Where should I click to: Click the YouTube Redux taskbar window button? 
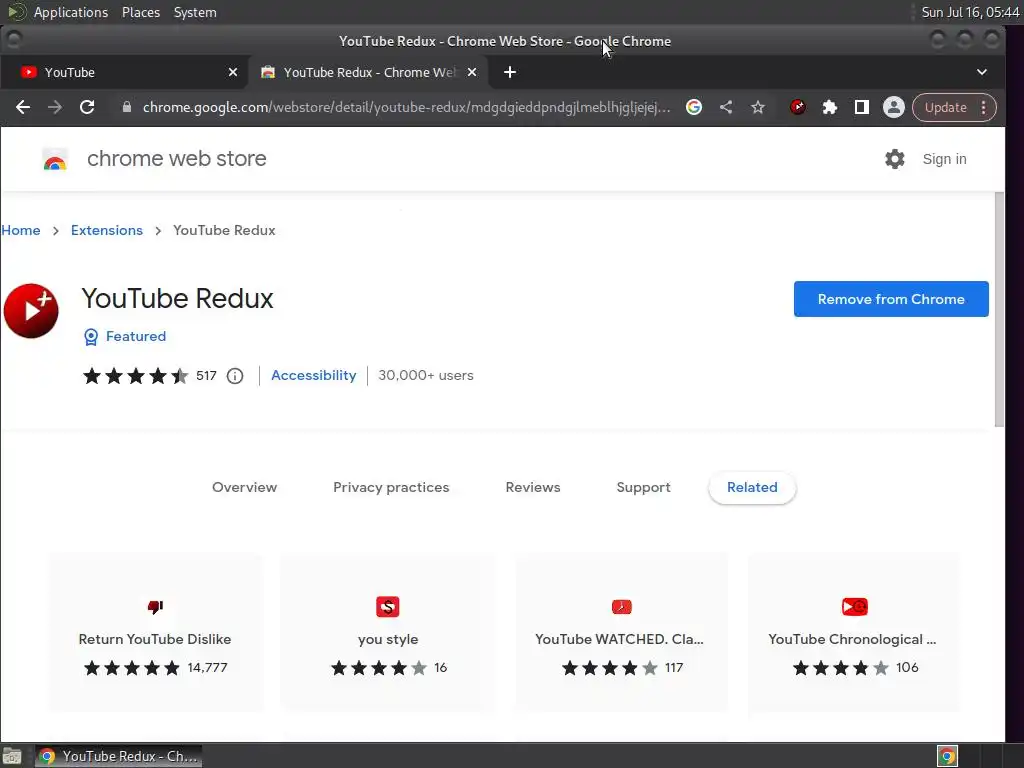(x=118, y=756)
